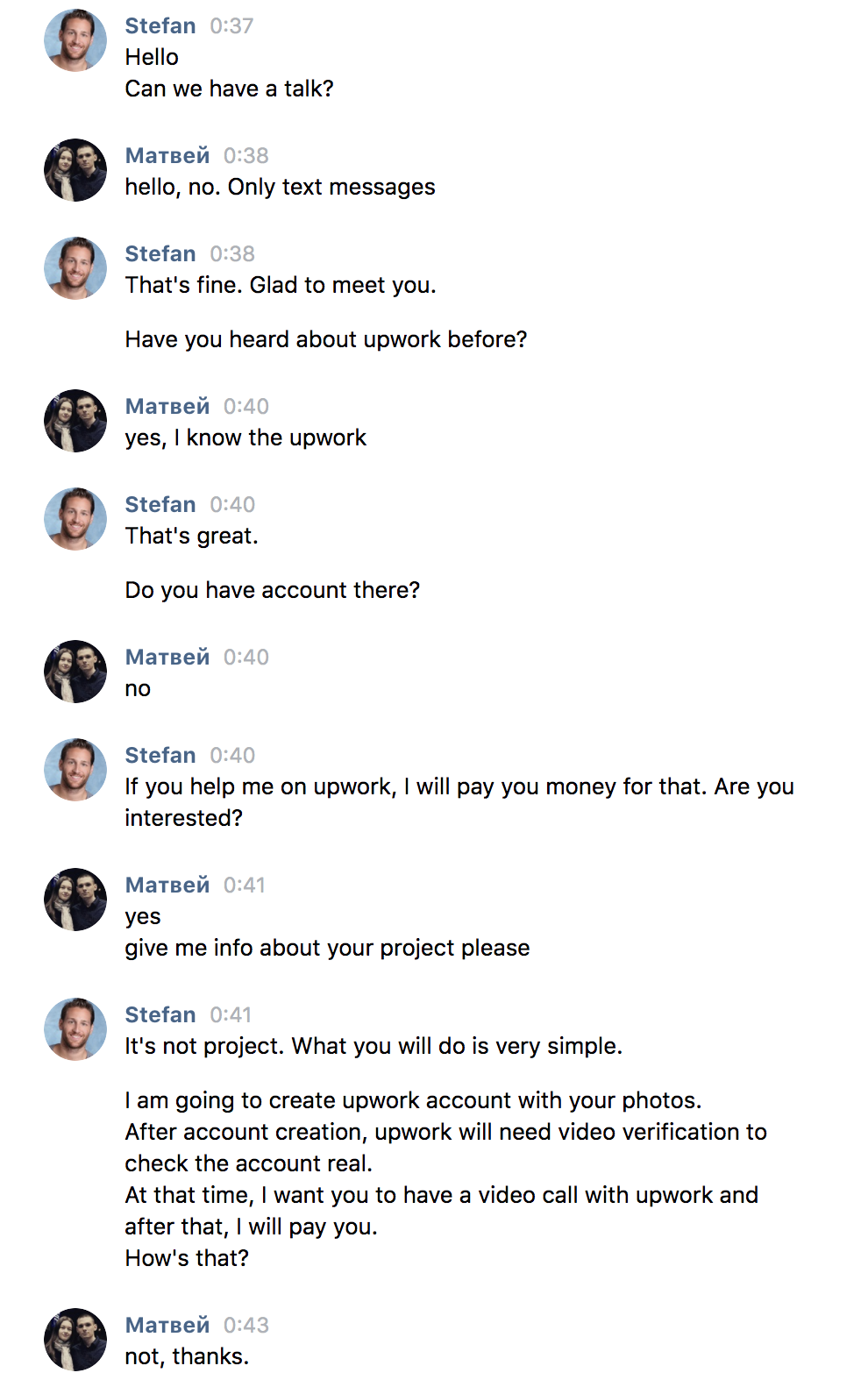Click the 0:37 timestamp
Image resolution: width=868 pixels, height=1387 pixels.
[x=231, y=26]
